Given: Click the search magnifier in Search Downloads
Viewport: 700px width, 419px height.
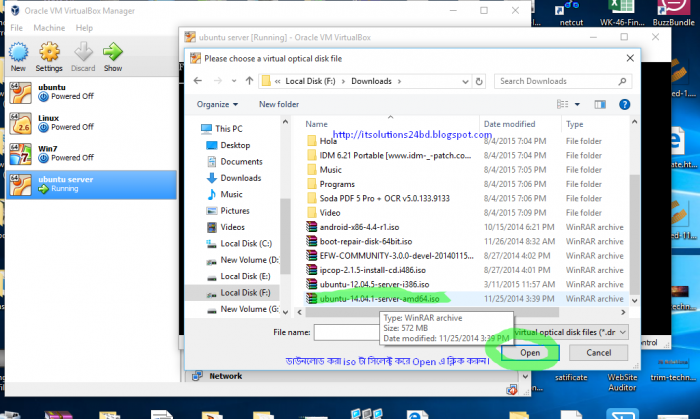Looking at the screenshot, I should tap(622, 81).
